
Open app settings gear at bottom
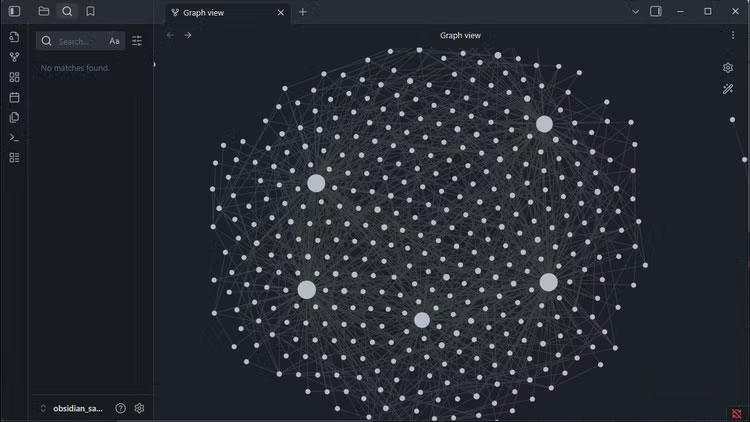click(139, 408)
